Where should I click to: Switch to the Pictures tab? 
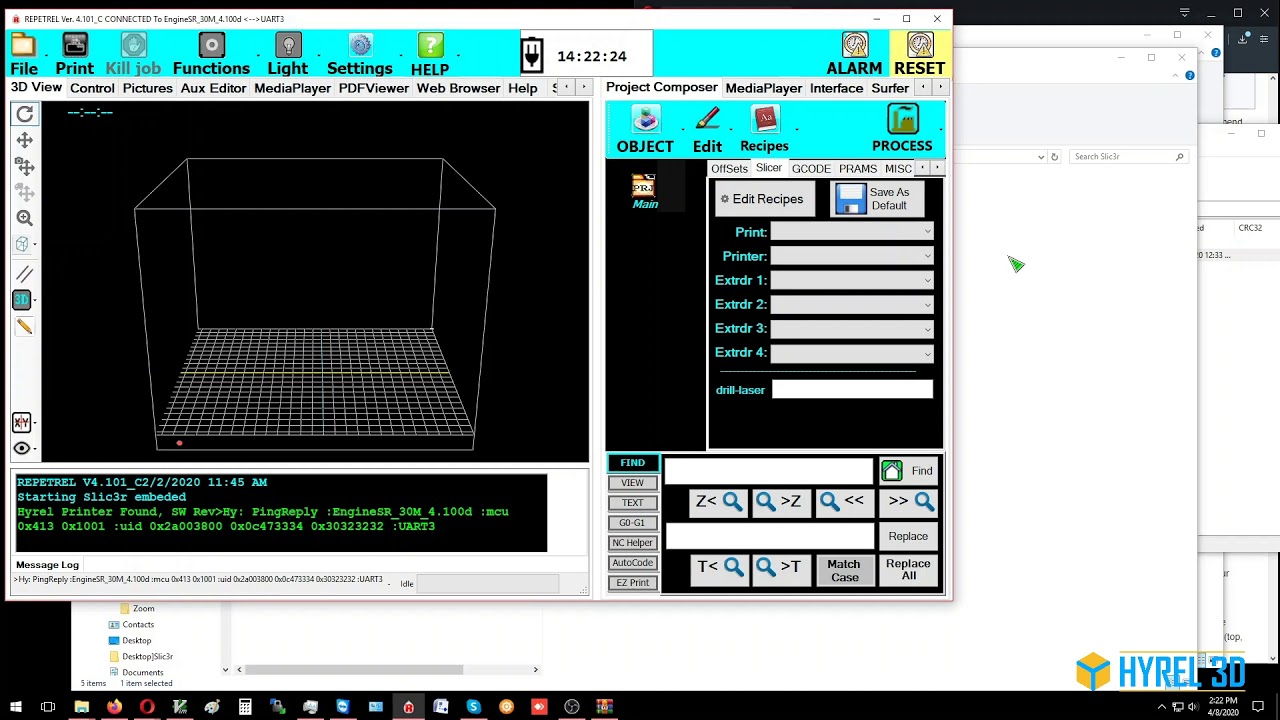pos(148,88)
